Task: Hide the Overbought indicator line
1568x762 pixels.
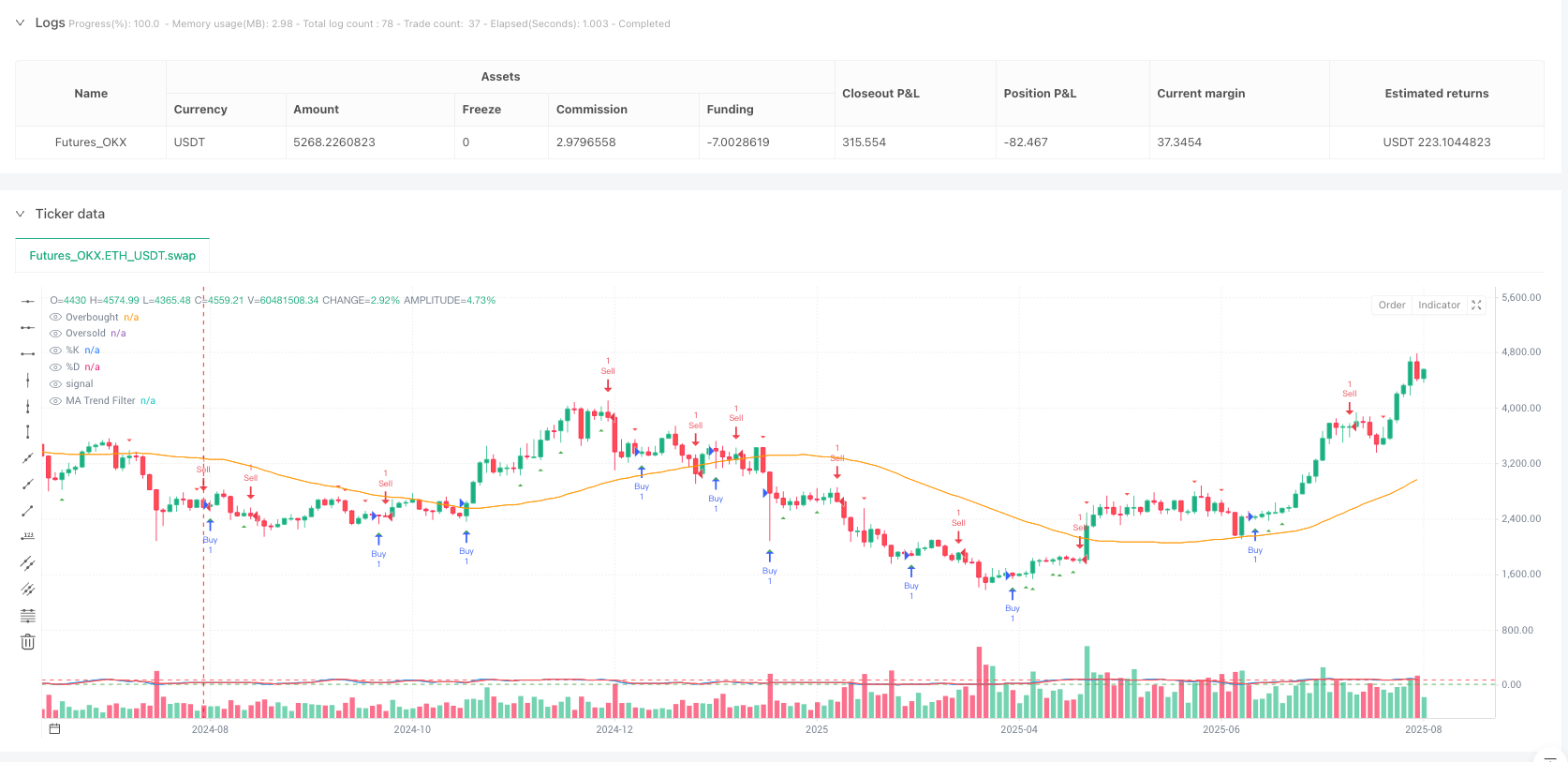Action: [x=55, y=318]
